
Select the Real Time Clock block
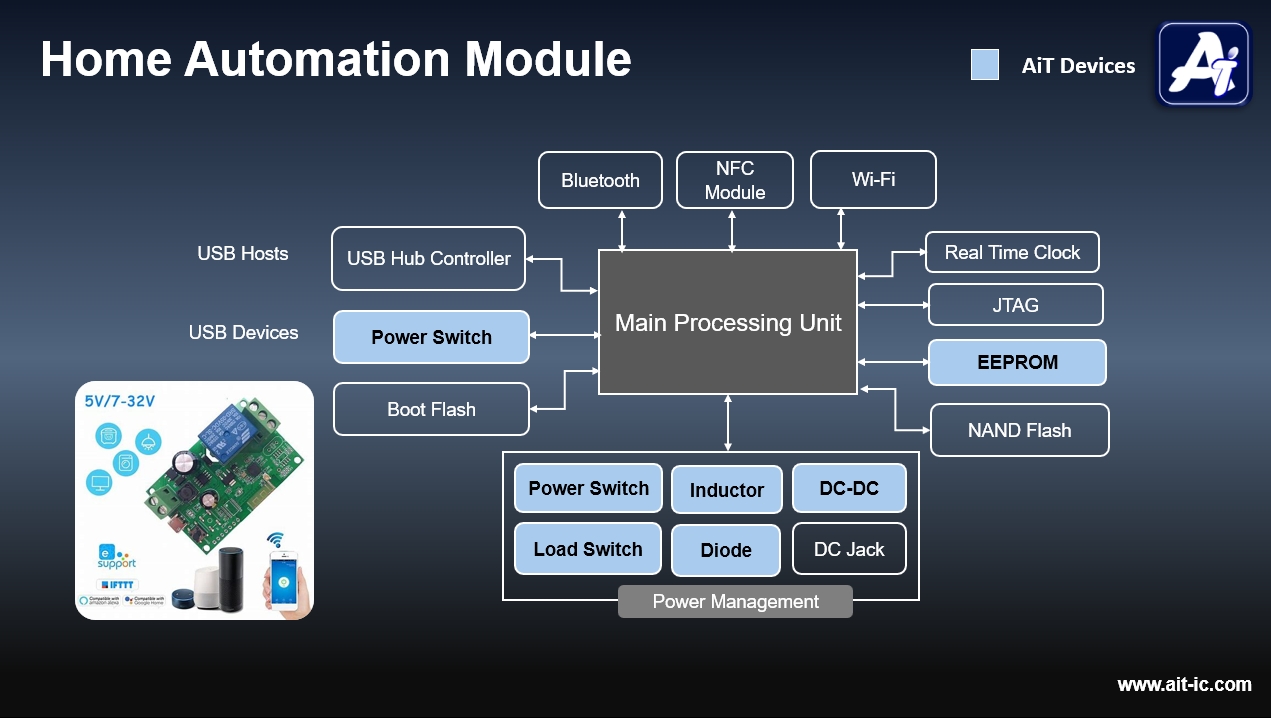click(1011, 252)
